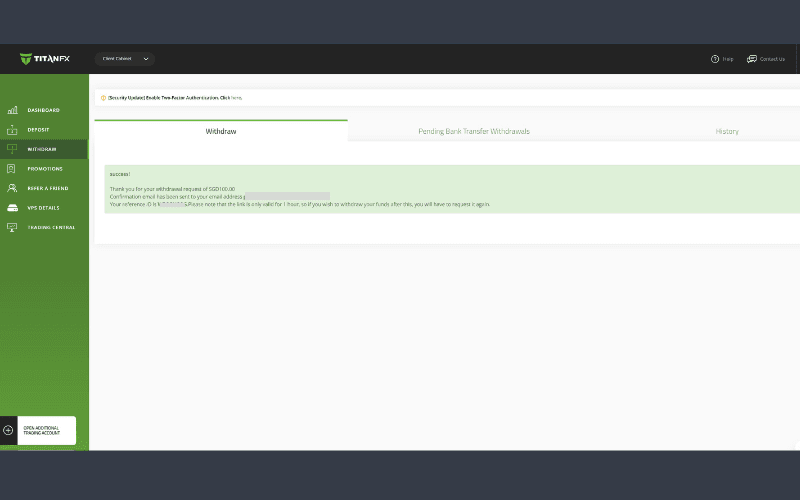Switch to Pending Bank Transfer Withdrawals tab
The image size is (800, 500).
click(473, 131)
